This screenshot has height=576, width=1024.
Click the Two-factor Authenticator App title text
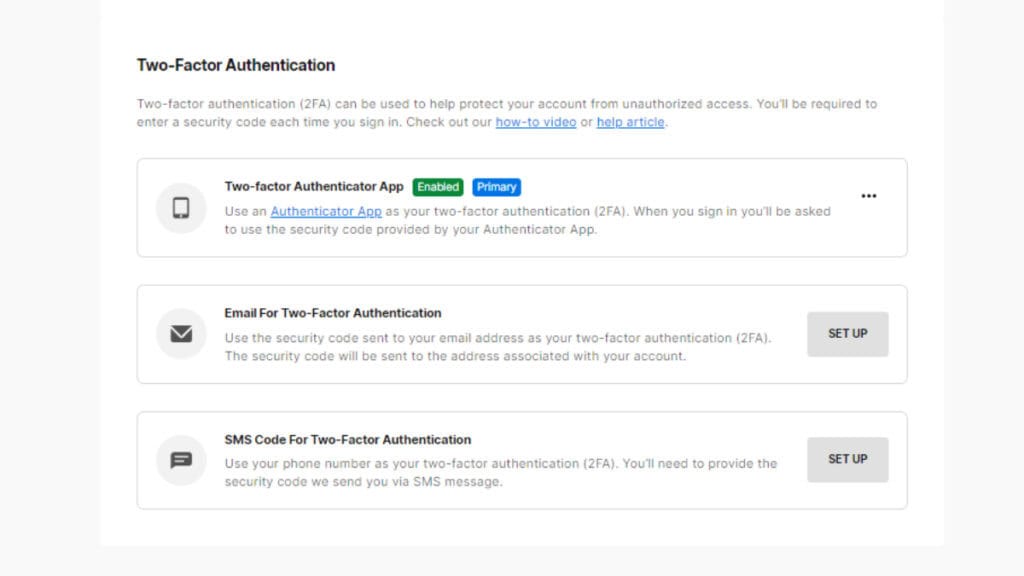[314, 187]
